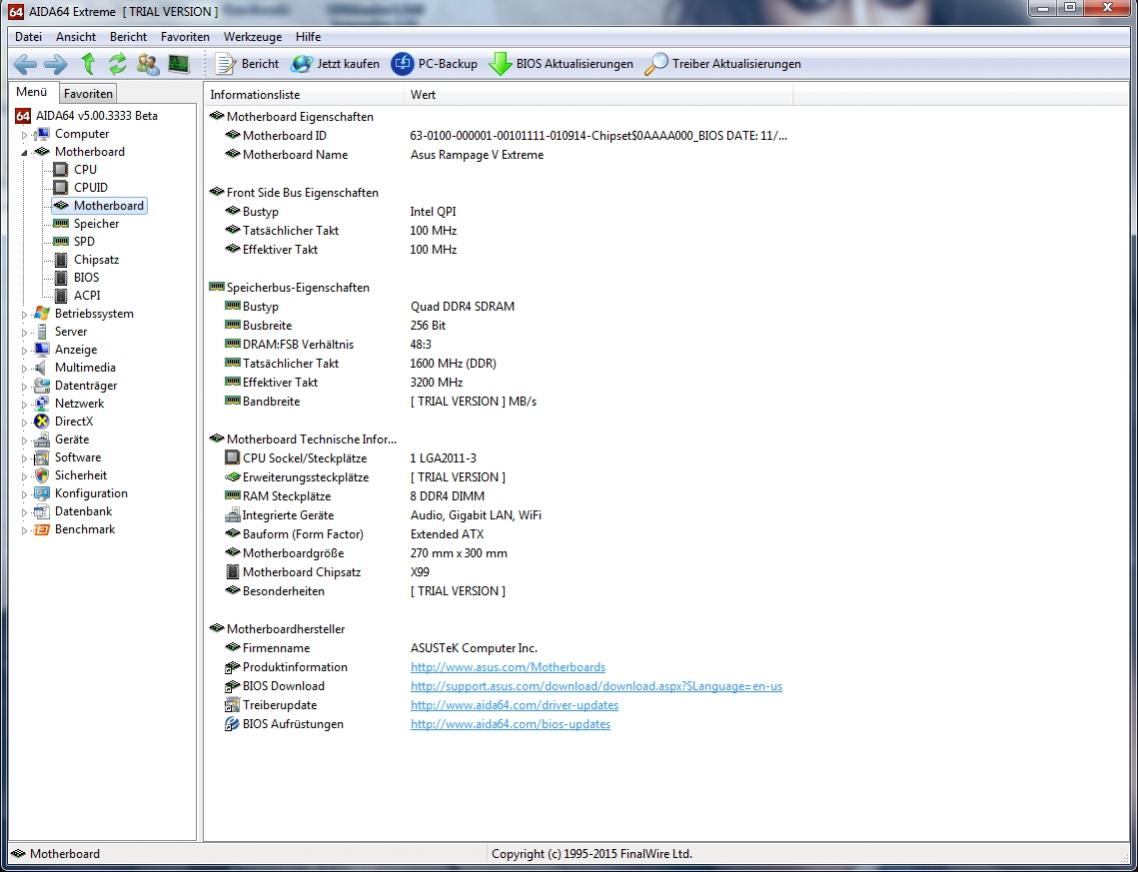Click the Software icon in the tree

(42, 457)
